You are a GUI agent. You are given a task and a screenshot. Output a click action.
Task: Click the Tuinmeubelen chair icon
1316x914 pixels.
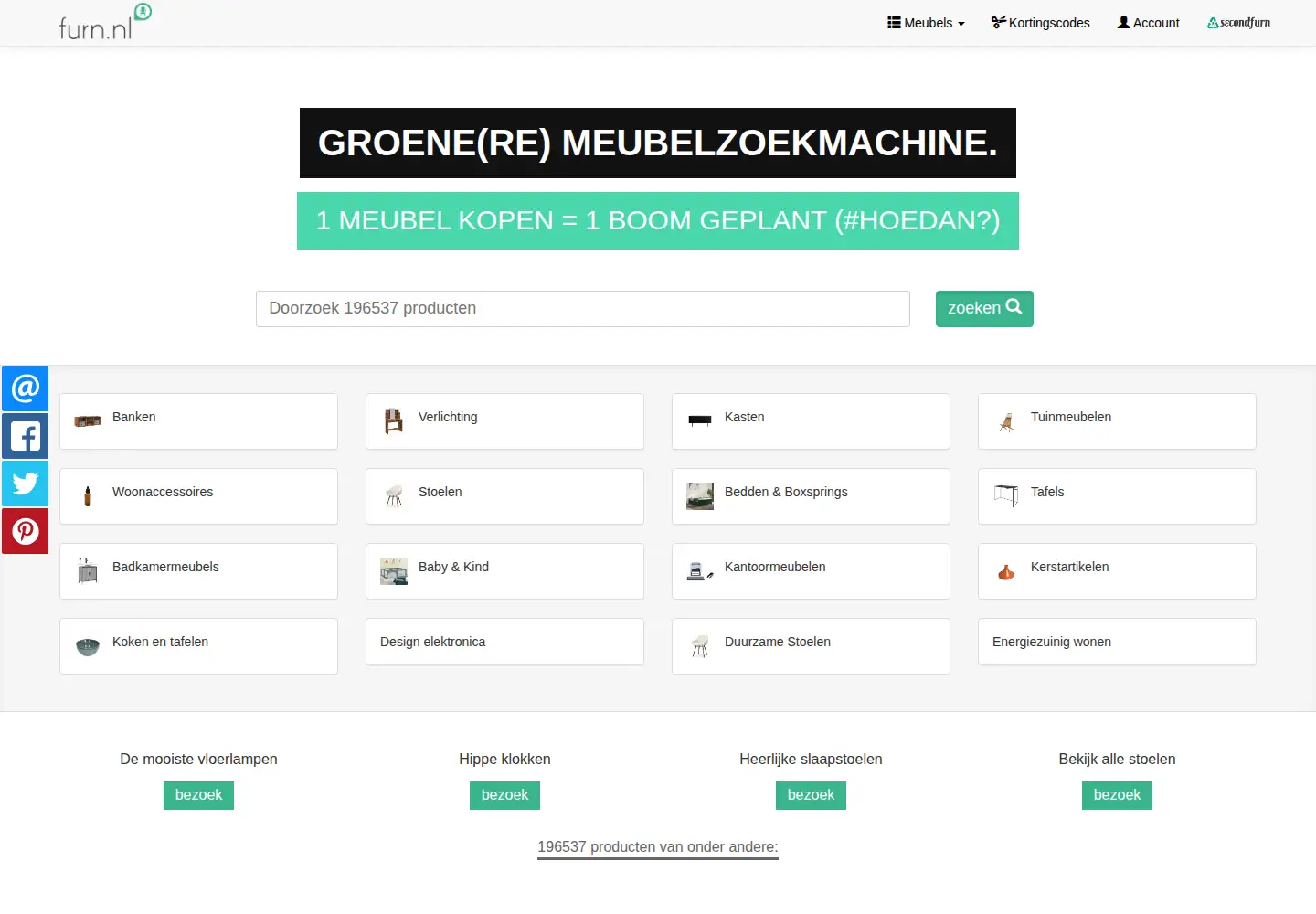pyautogui.click(x=1006, y=421)
